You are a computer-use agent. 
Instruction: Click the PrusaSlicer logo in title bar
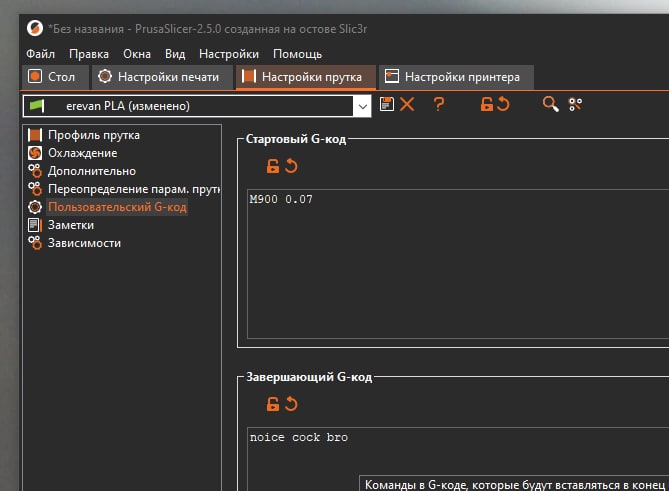[35, 29]
